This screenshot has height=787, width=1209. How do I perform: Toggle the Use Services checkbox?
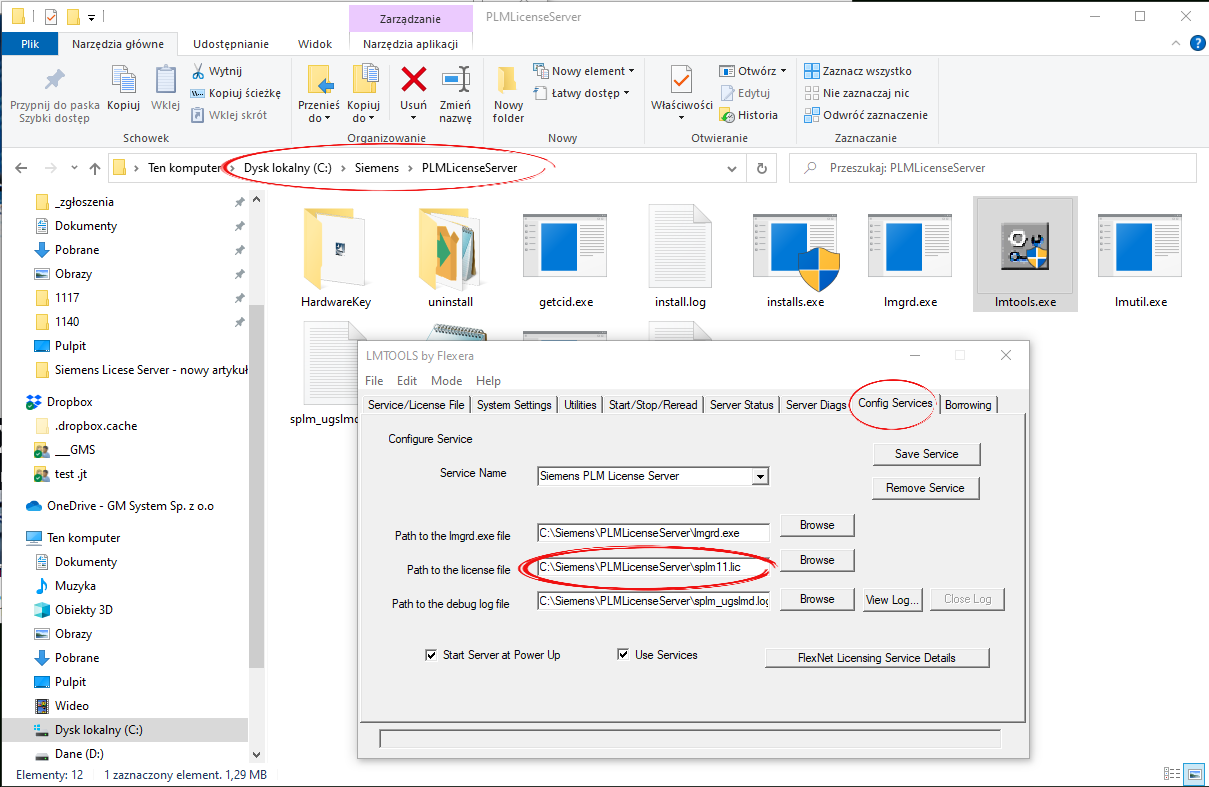623,655
